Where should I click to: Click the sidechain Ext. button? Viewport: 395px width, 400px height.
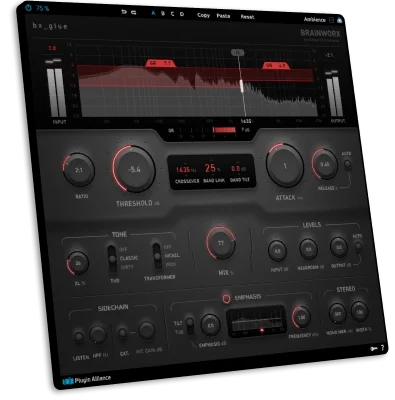123,333
